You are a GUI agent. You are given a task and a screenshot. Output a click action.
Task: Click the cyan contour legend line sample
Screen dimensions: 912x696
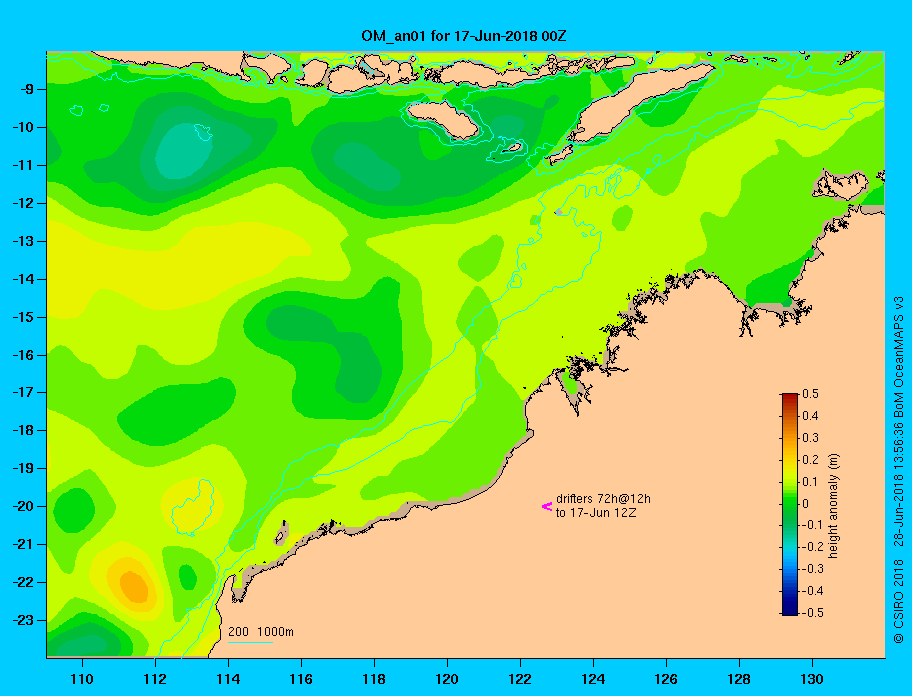pyautogui.click(x=250, y=642)
